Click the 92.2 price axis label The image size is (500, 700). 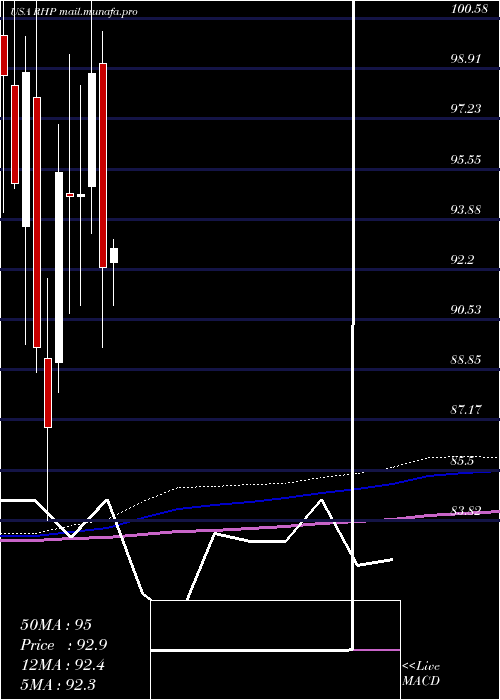[462, 259]
